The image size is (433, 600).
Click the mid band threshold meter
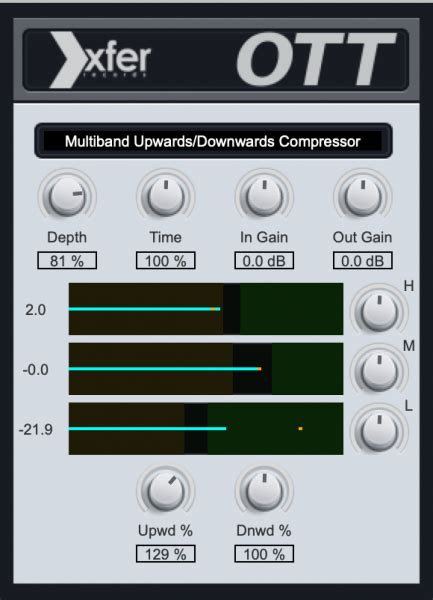click(206, 368)
